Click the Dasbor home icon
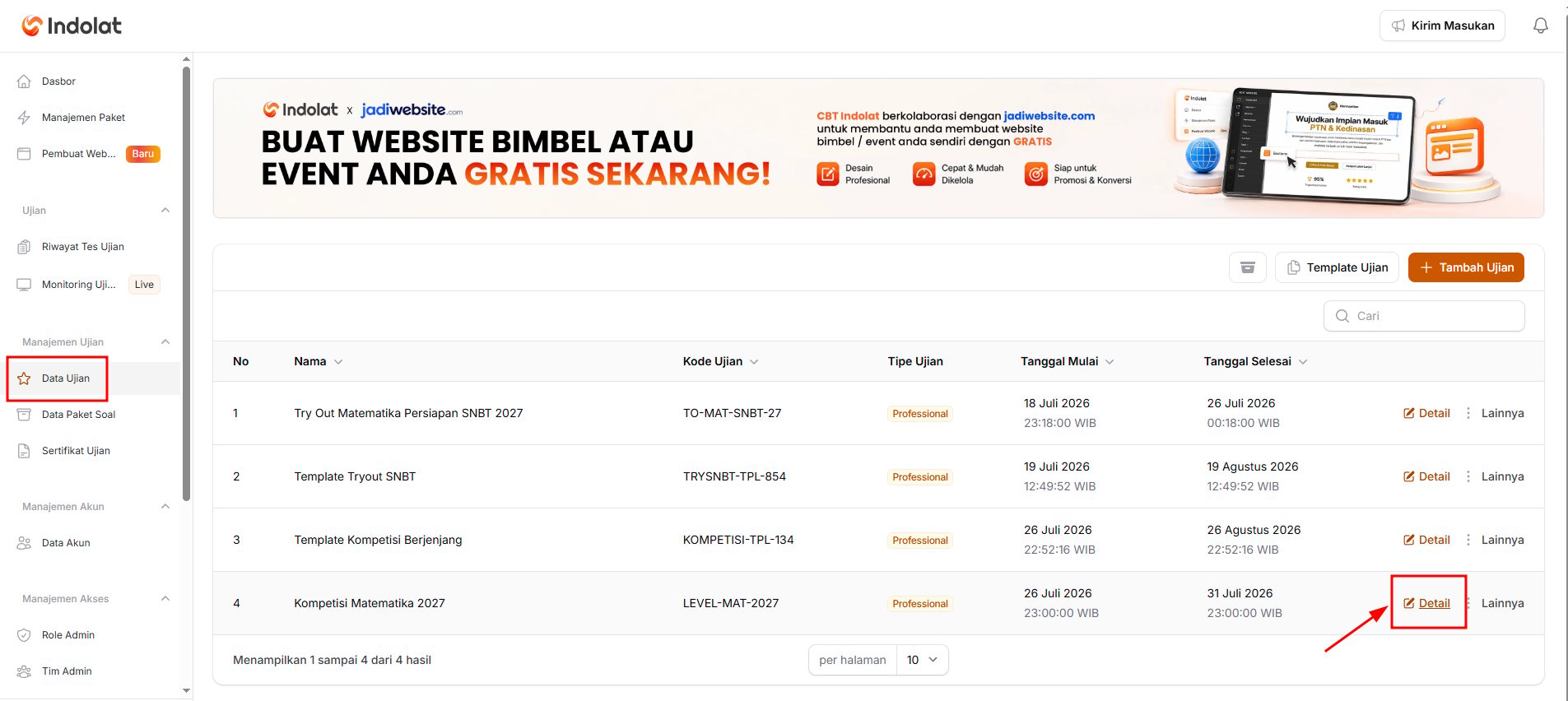Viewport: 1568px width, 701px height. [24, 81]
